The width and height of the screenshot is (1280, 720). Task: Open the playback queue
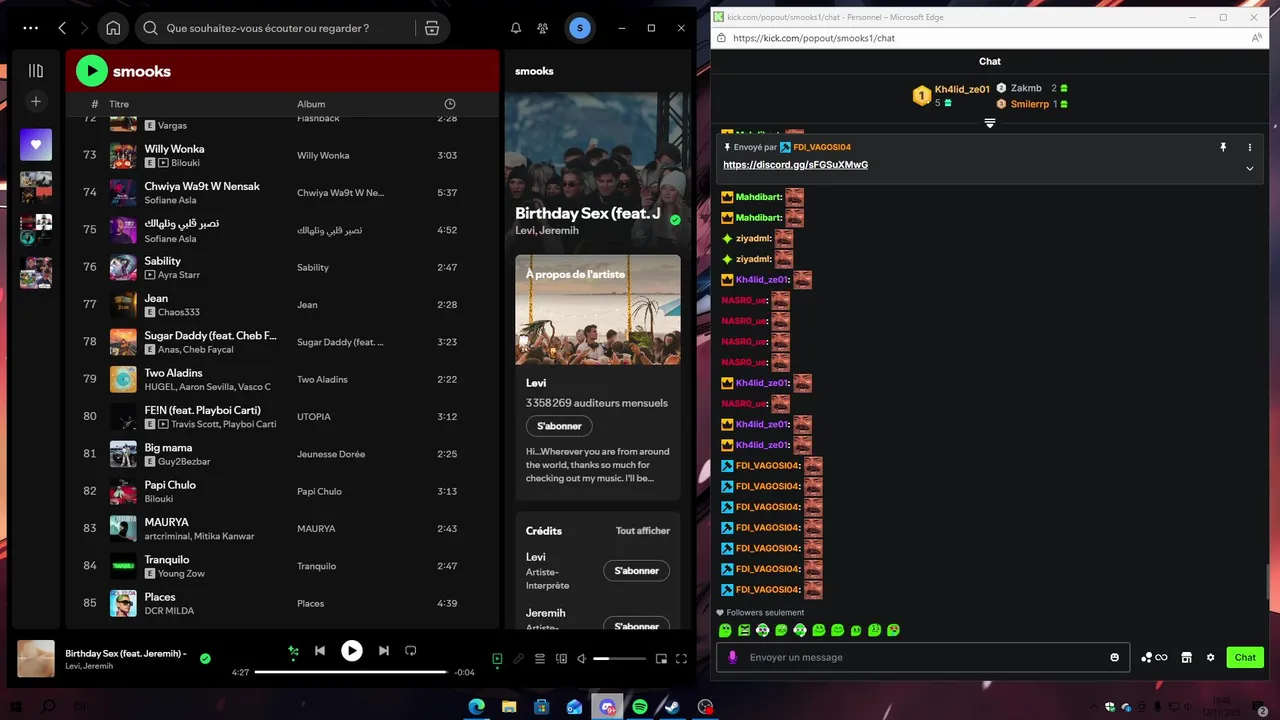(x=540, y=658)
